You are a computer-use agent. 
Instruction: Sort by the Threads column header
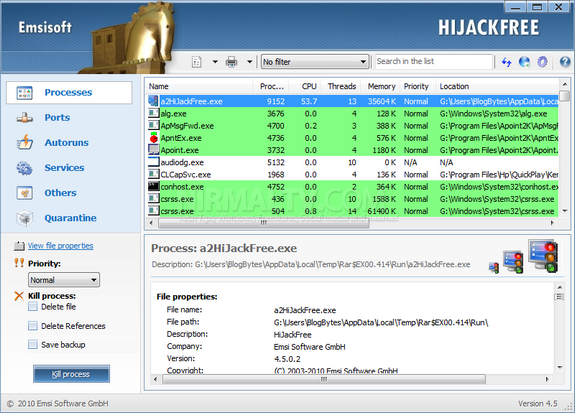342,87
